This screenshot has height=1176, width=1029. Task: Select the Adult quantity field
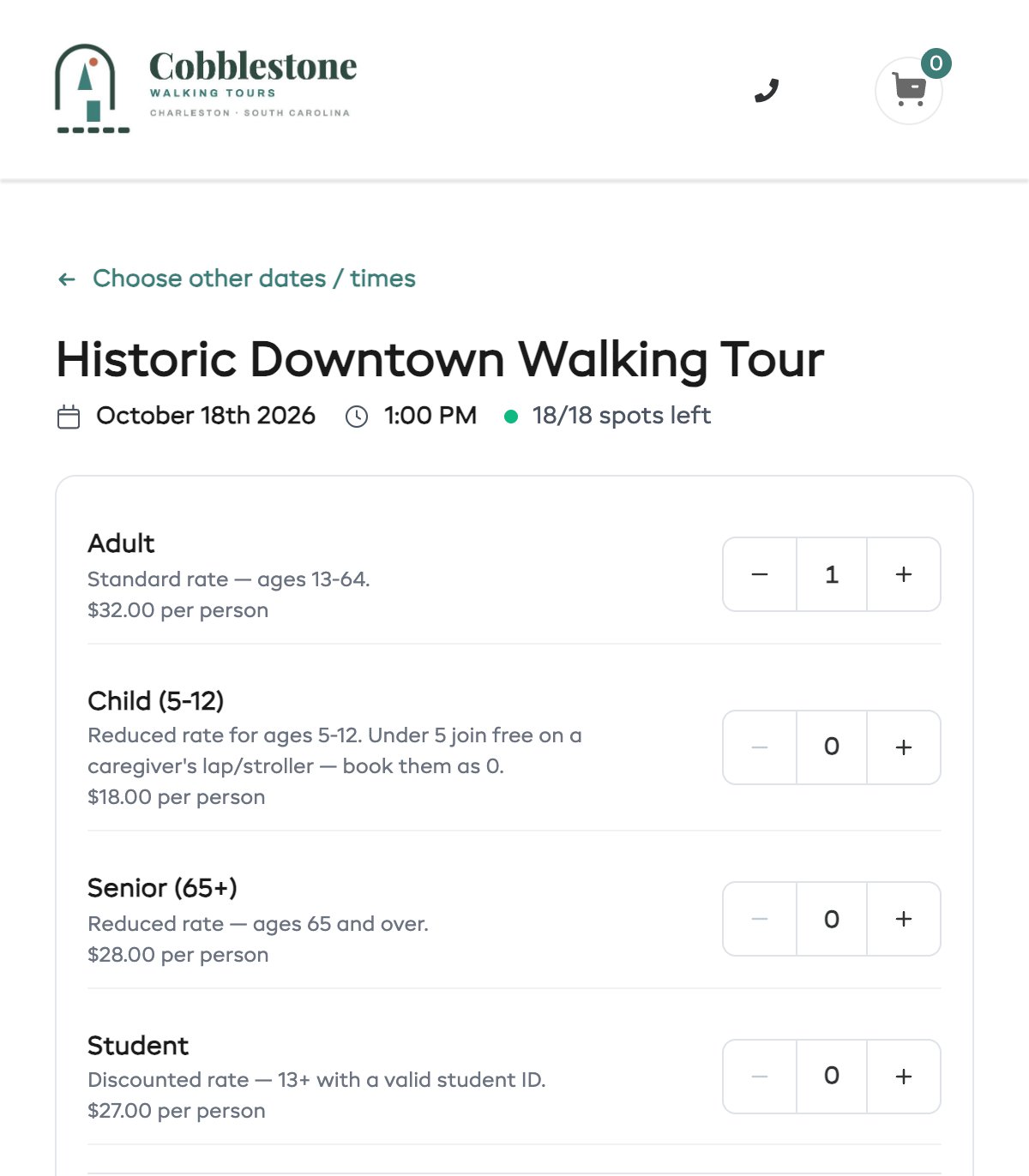tap(832, 574)
